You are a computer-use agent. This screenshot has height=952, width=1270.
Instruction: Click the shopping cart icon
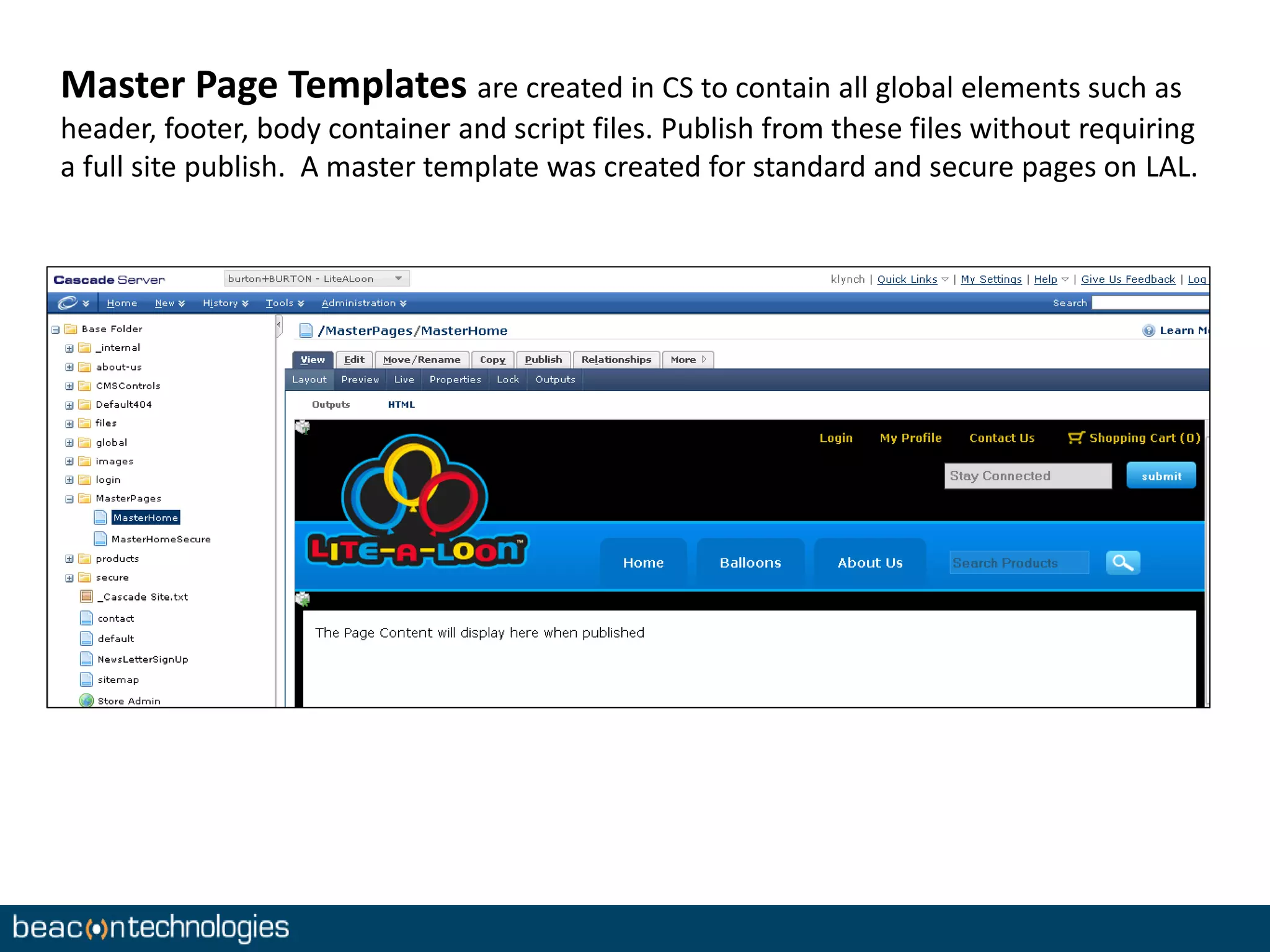pos(1076,438)
